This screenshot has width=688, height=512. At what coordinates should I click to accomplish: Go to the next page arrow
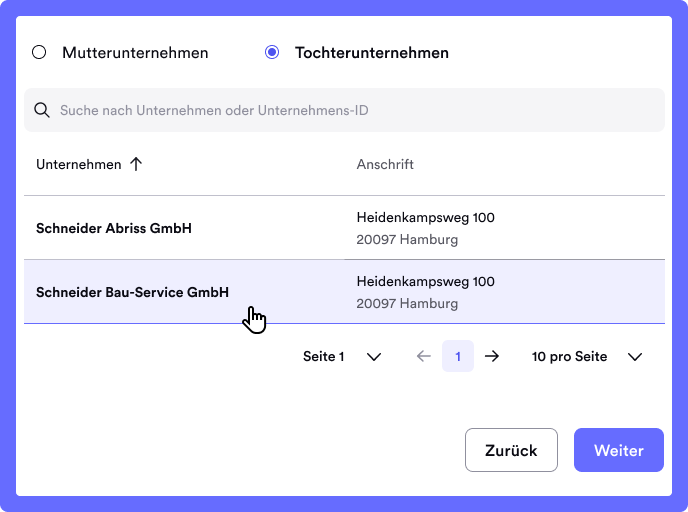492,356
